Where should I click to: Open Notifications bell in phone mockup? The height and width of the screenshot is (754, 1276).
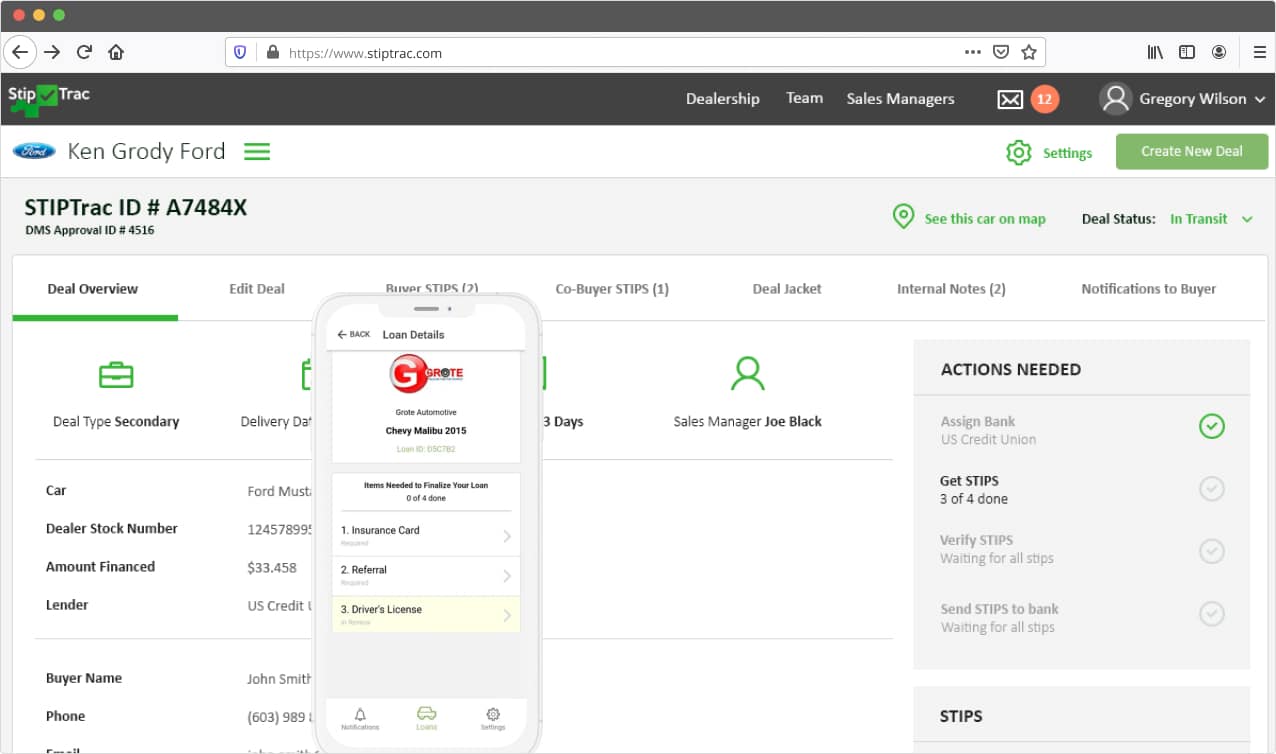point(360,716)
